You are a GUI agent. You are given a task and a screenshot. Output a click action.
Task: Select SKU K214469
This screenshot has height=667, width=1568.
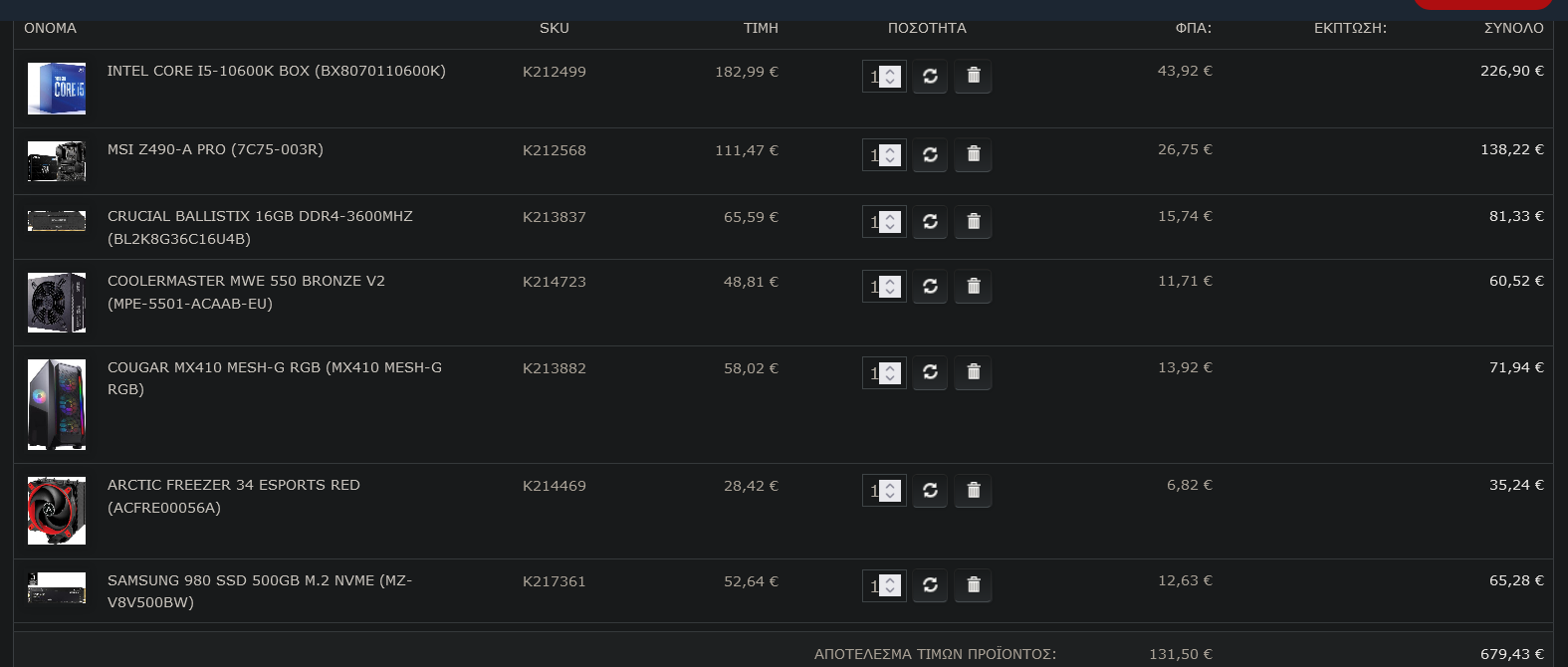(555, 486)
